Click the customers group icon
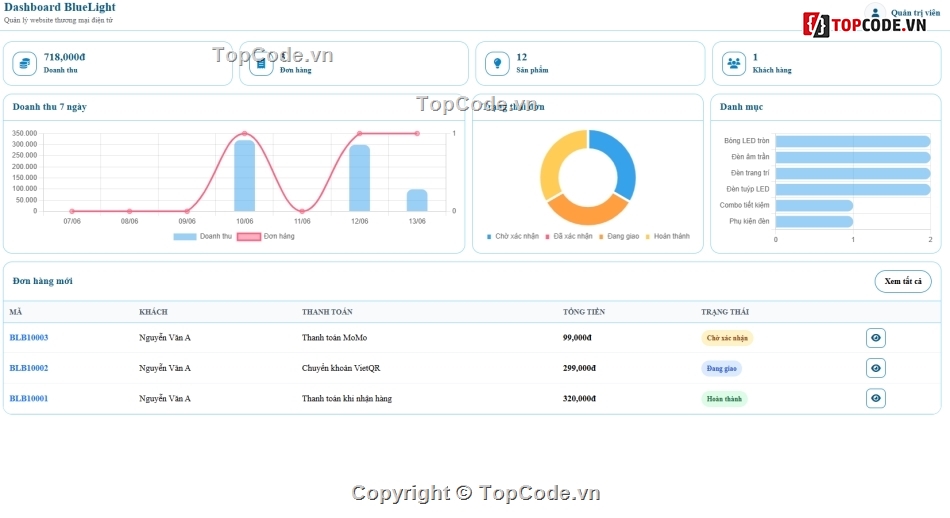This screenshot has height=518, width=950. (x=734, y=63)
